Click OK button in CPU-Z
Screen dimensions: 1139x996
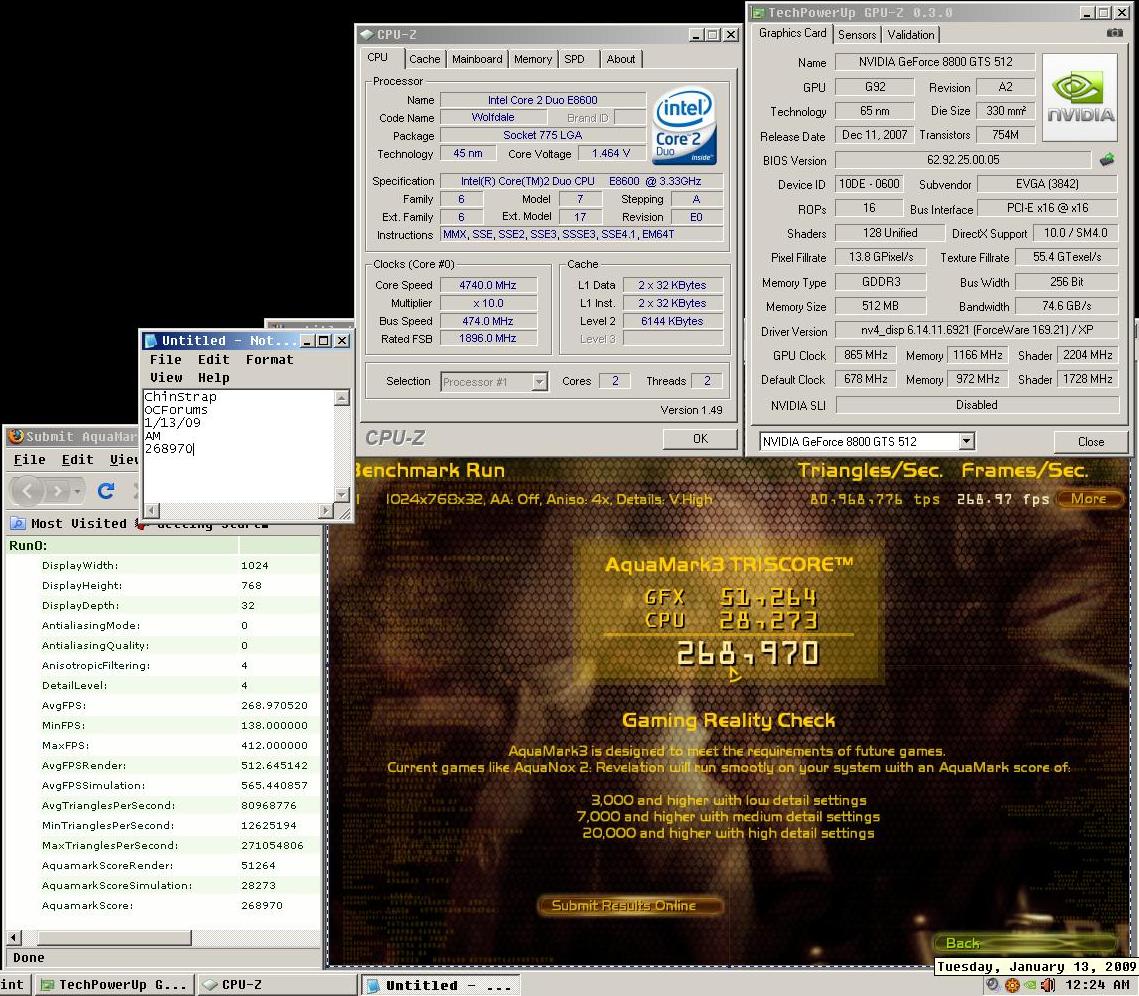(x=700, y=439)
